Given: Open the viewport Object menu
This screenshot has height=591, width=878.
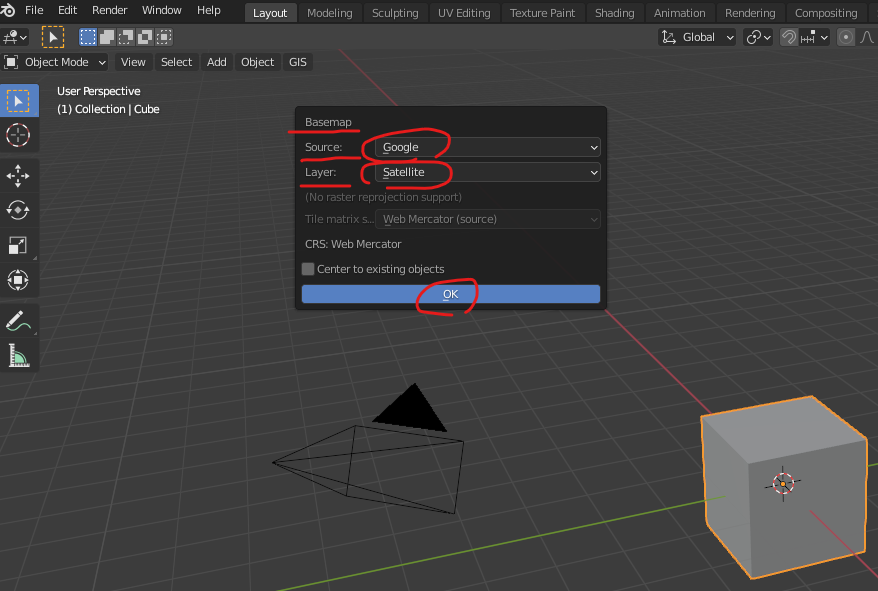Looking at the screenshot, I should [258, 62].
